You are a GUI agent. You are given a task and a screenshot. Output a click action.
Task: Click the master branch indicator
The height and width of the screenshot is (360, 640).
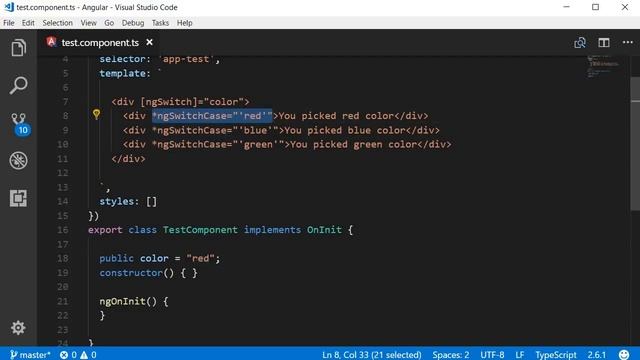pos(30,354)
